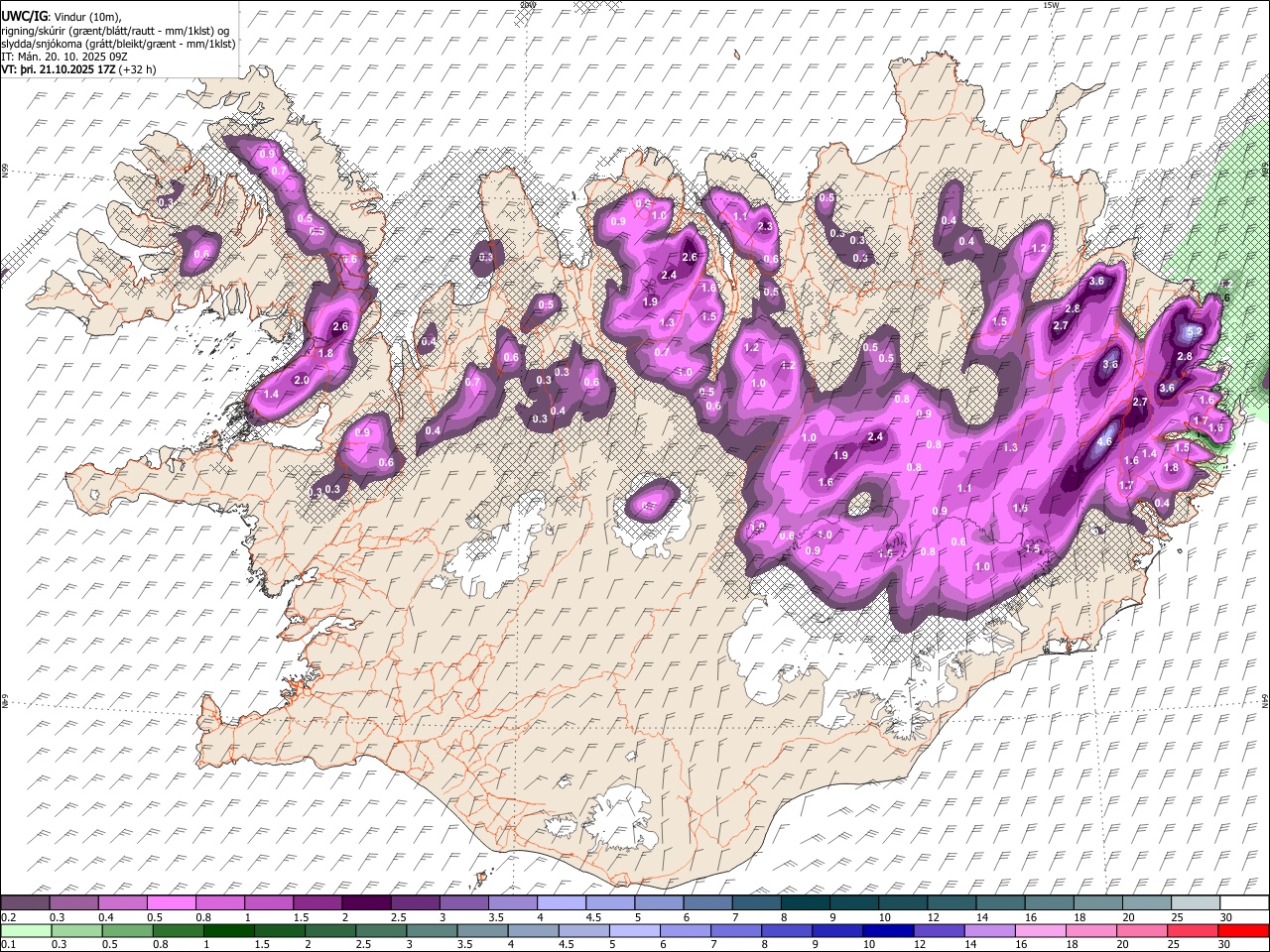Click the pale green 0.1 swatch in lower legend row
The image size is (1270, 952).
(x=27, y=930)
